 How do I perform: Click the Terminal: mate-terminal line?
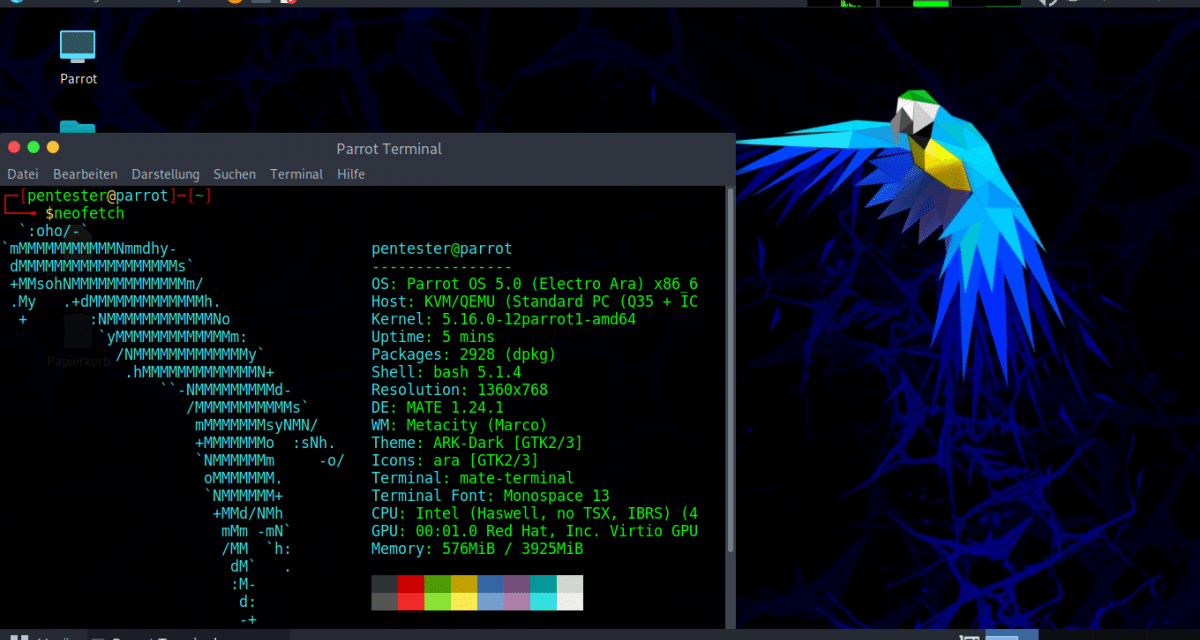tap(472, 479)
